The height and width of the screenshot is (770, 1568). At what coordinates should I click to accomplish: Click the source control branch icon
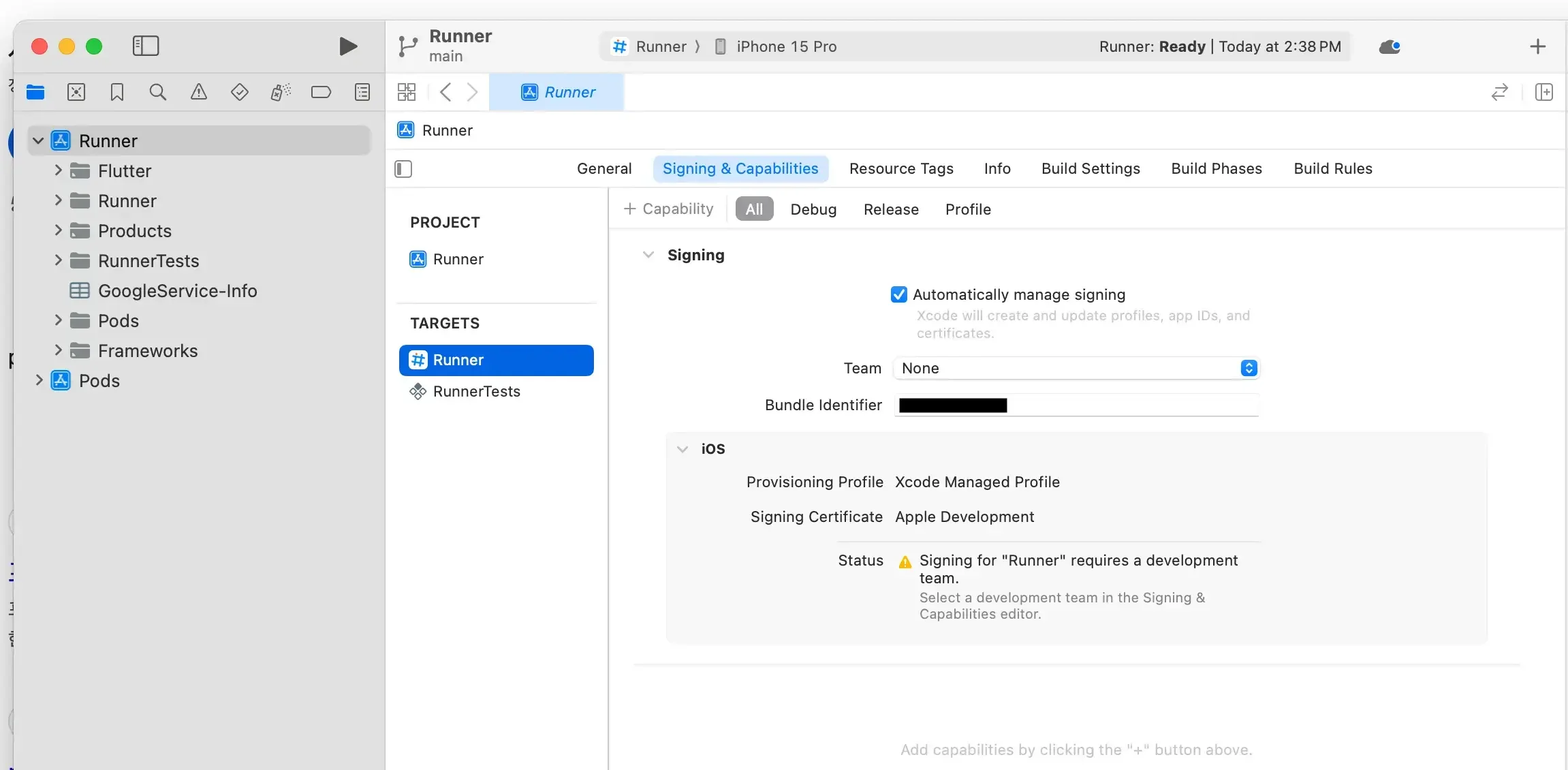pos(407,46)
